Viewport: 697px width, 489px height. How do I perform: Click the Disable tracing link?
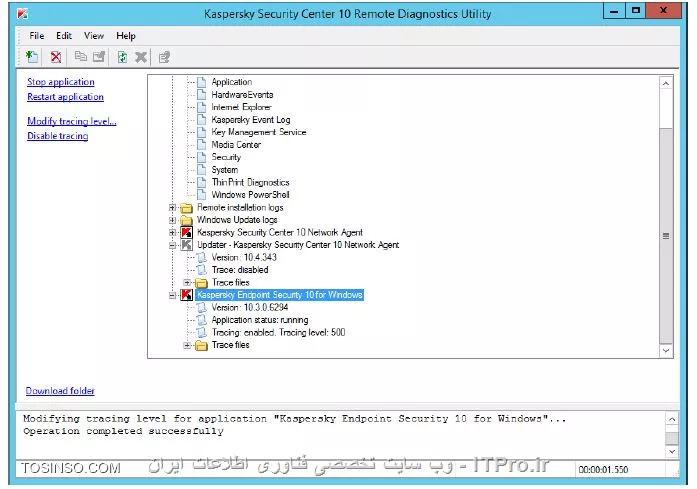58,136
